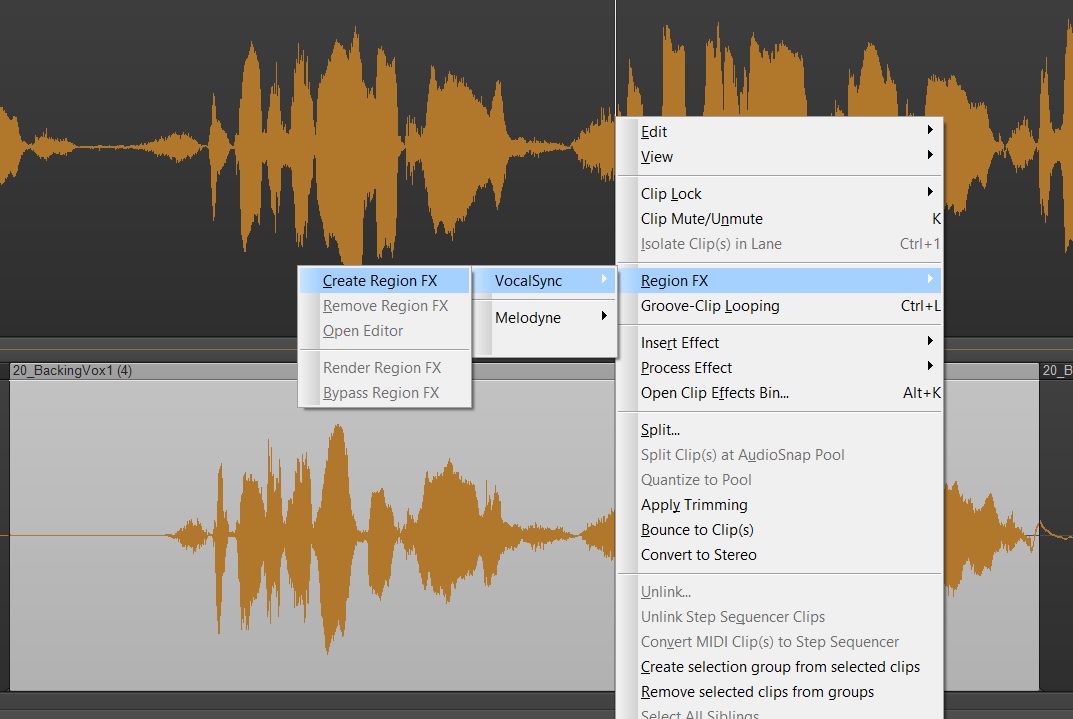Expand the arrow beside Region FX
The height and width of the screenshot is (719, 1073).
(x=930, y=278)
